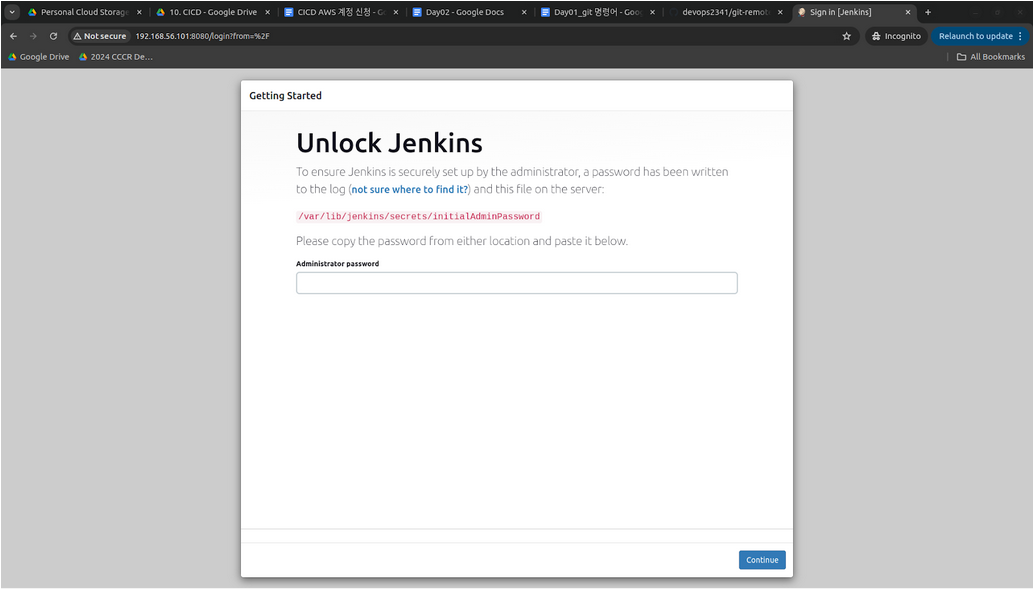Open the Incognito profile indicator
1036x589 pixels.
coord(896,36)
